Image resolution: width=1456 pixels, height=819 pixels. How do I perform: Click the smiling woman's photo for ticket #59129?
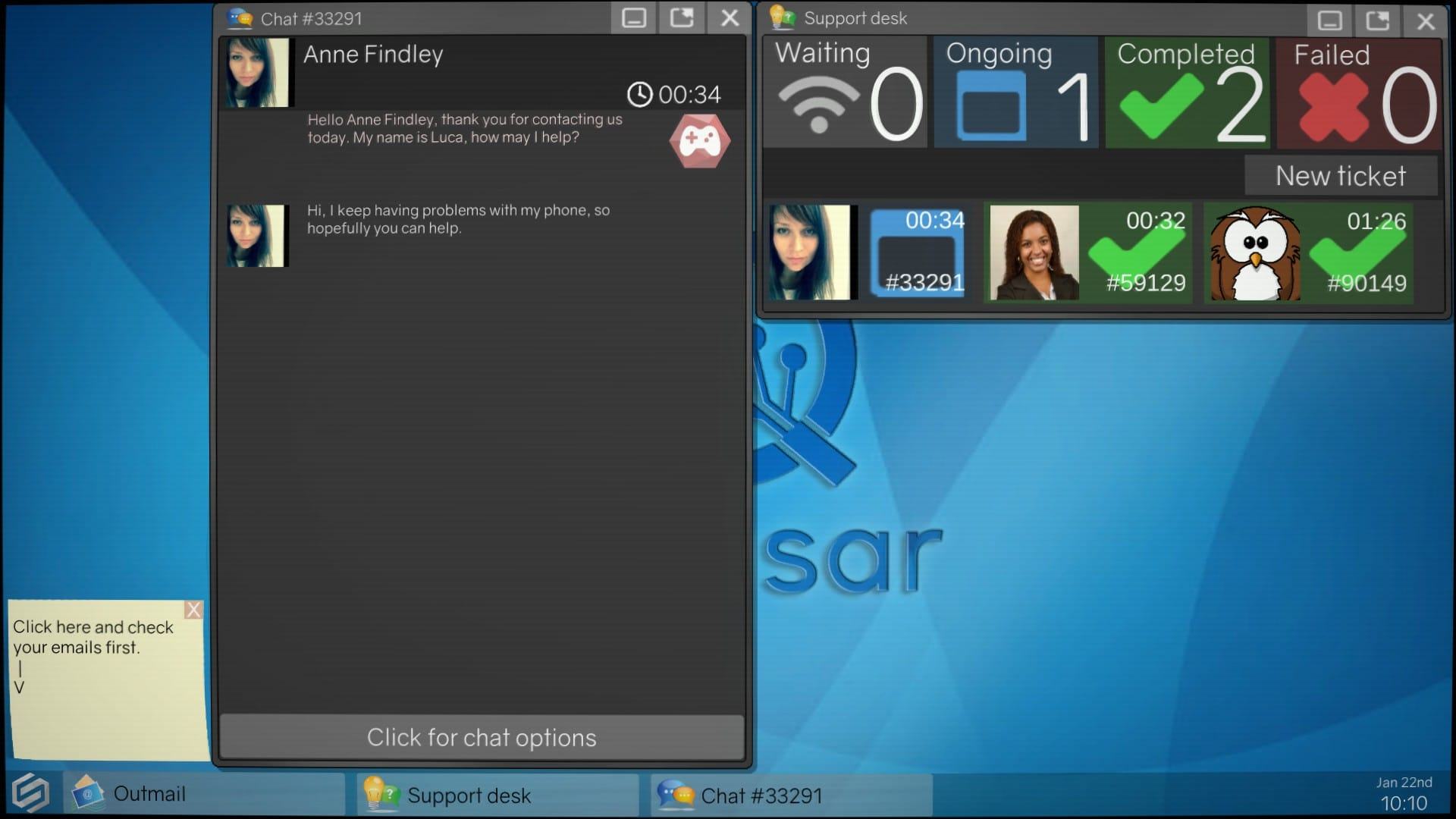[1034, 253]
